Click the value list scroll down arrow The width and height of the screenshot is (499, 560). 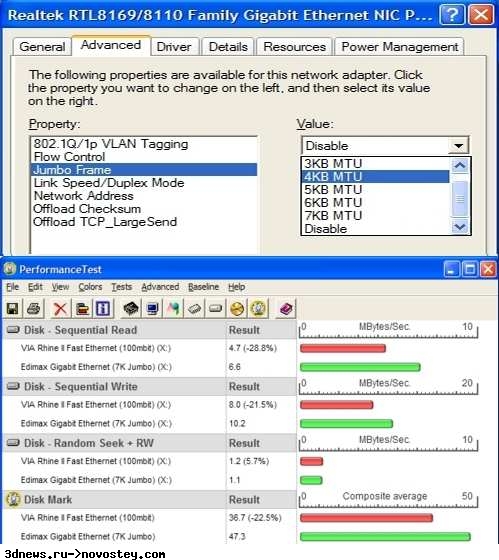click(460, 227)
